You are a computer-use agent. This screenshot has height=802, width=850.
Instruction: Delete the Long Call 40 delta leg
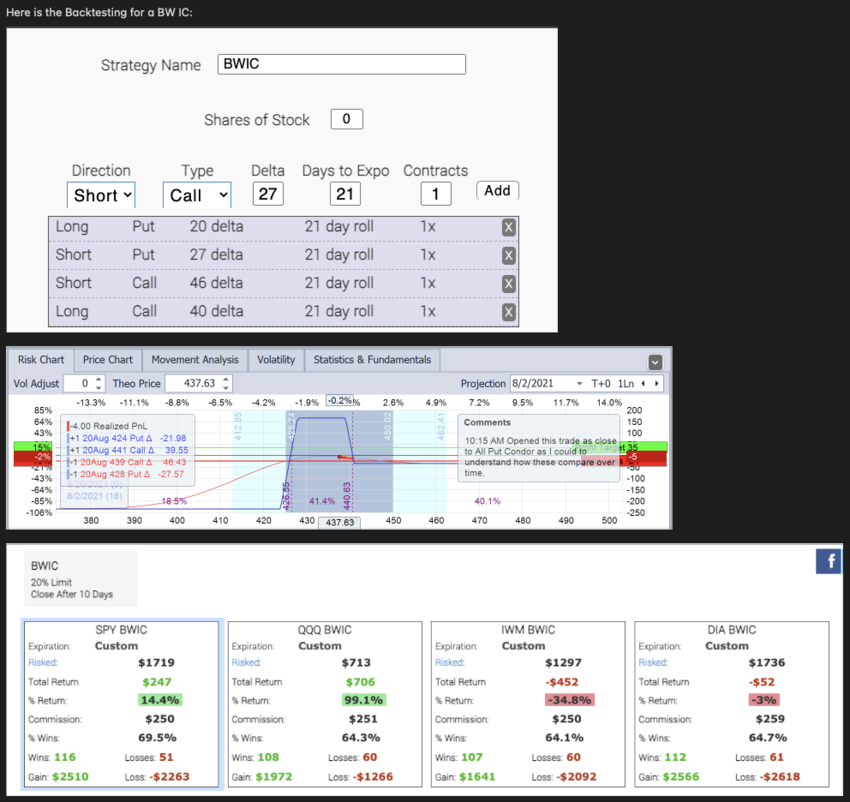(508, 312)
